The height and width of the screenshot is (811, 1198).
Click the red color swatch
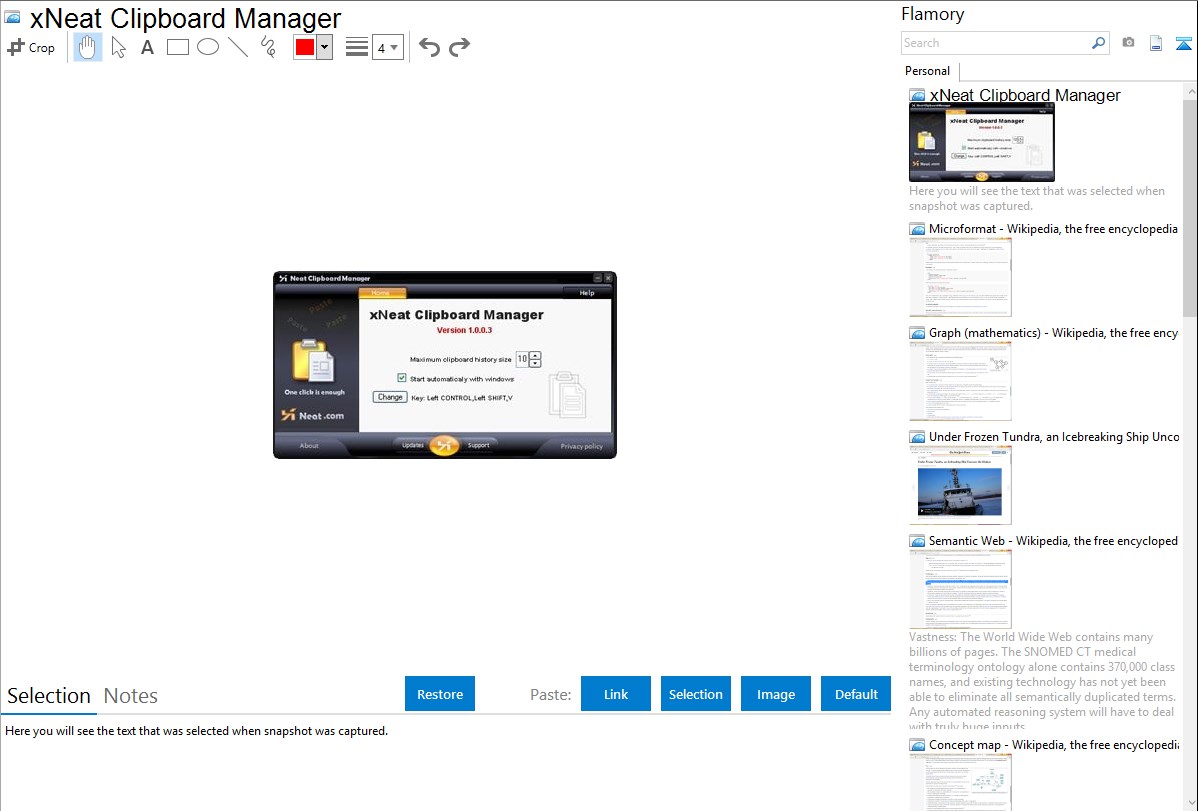click(305, 47)
